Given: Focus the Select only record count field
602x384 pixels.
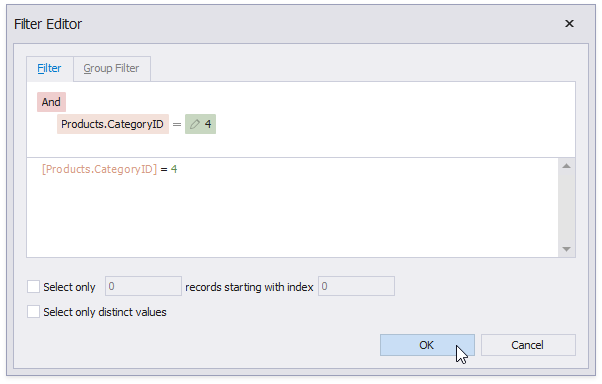Looking at the screenshot, I should click(x=143, y=286).
